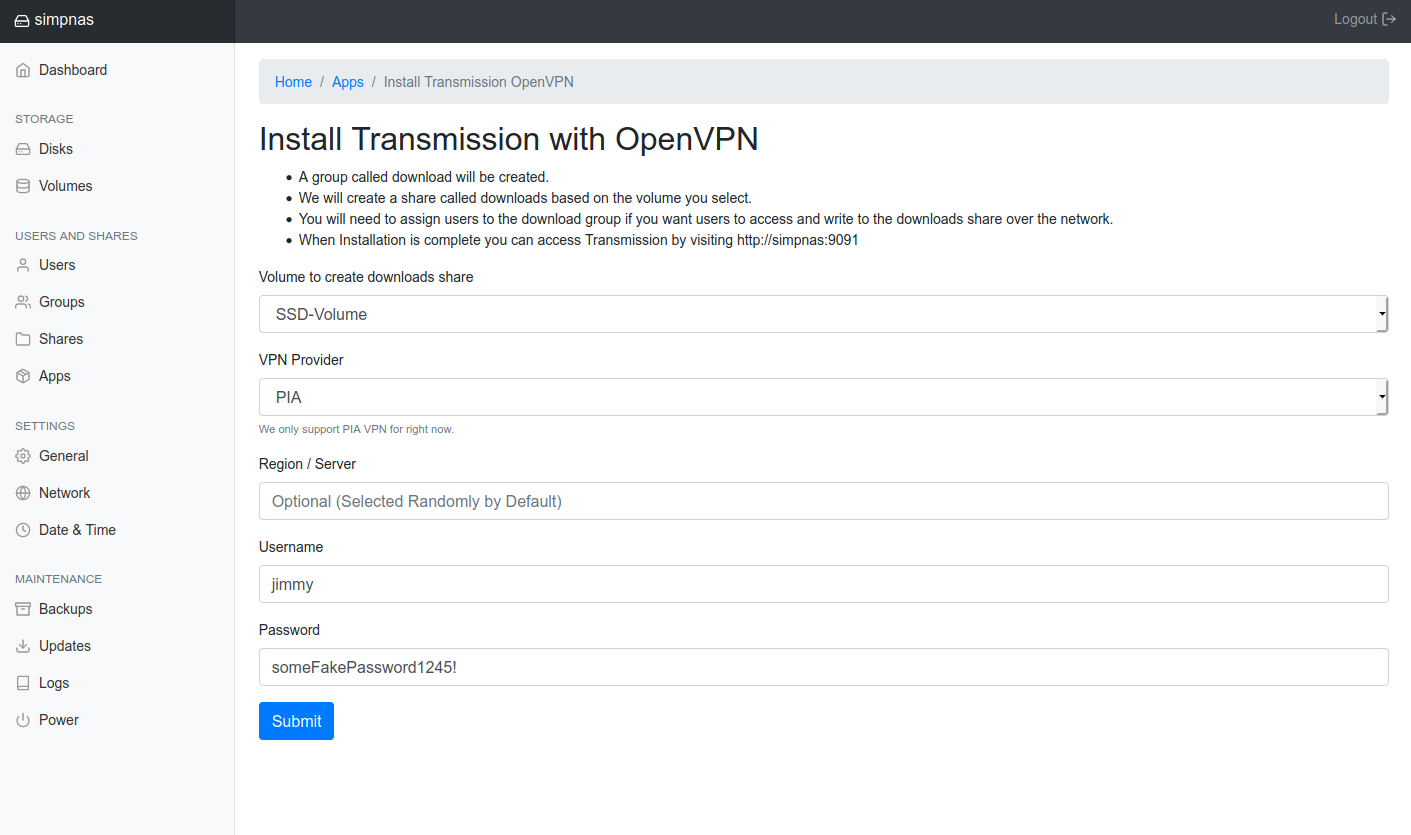This screenshot has height=835, width=1411.
Task: Click the Apps package icon
Action: [x=23, y=376]
